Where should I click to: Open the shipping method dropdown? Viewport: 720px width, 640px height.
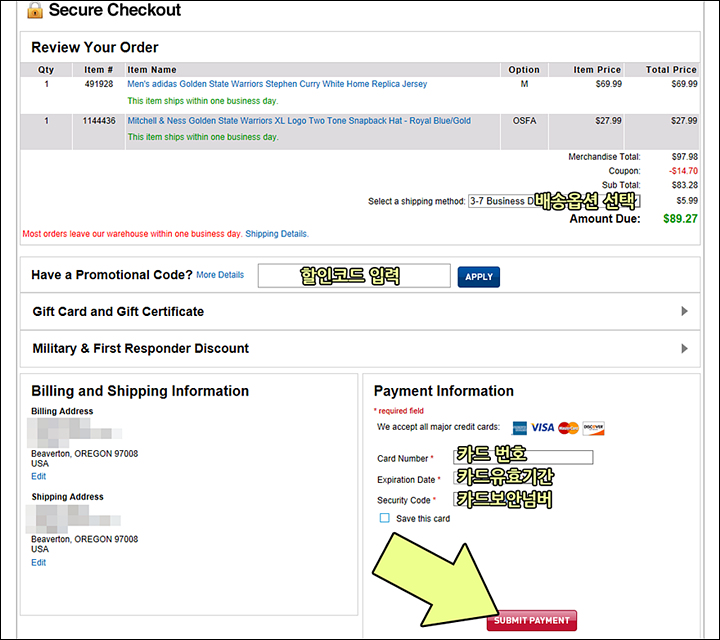(x=554, y=201)
